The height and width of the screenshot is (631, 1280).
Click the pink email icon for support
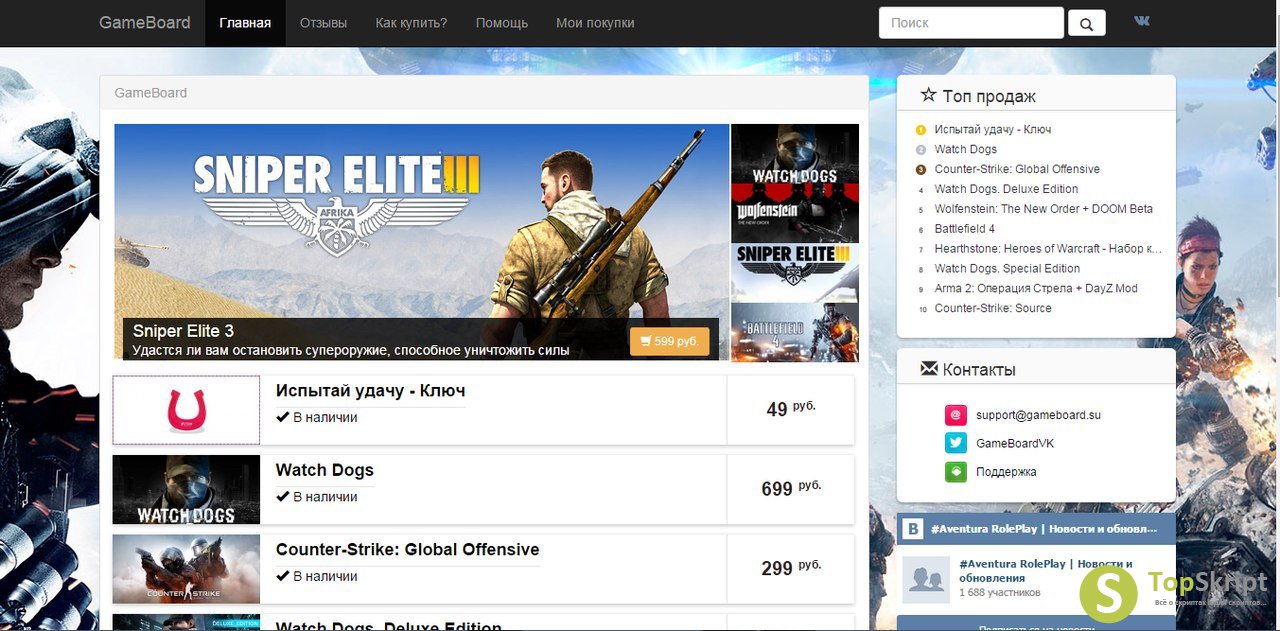956,415
